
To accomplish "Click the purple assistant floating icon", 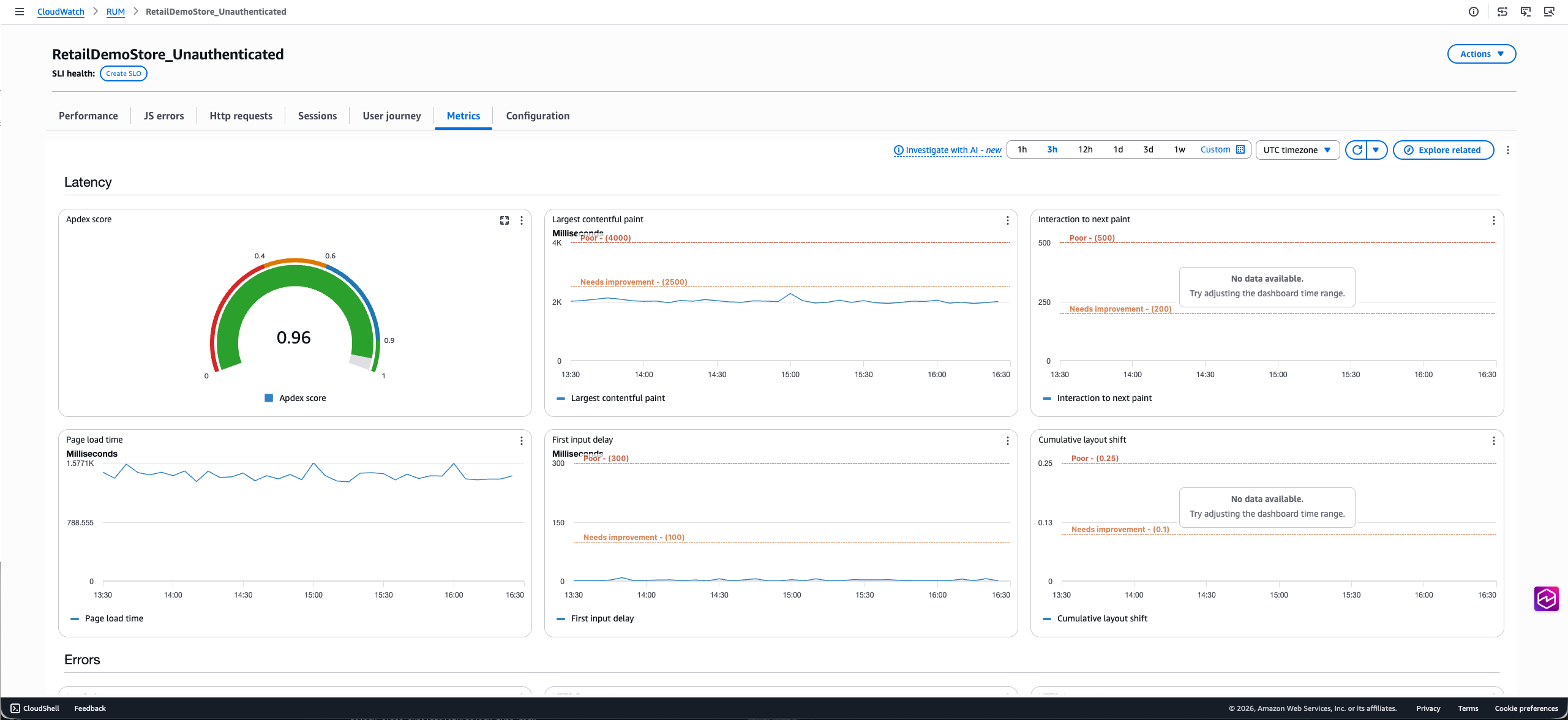I will (x=1547, y=599).
